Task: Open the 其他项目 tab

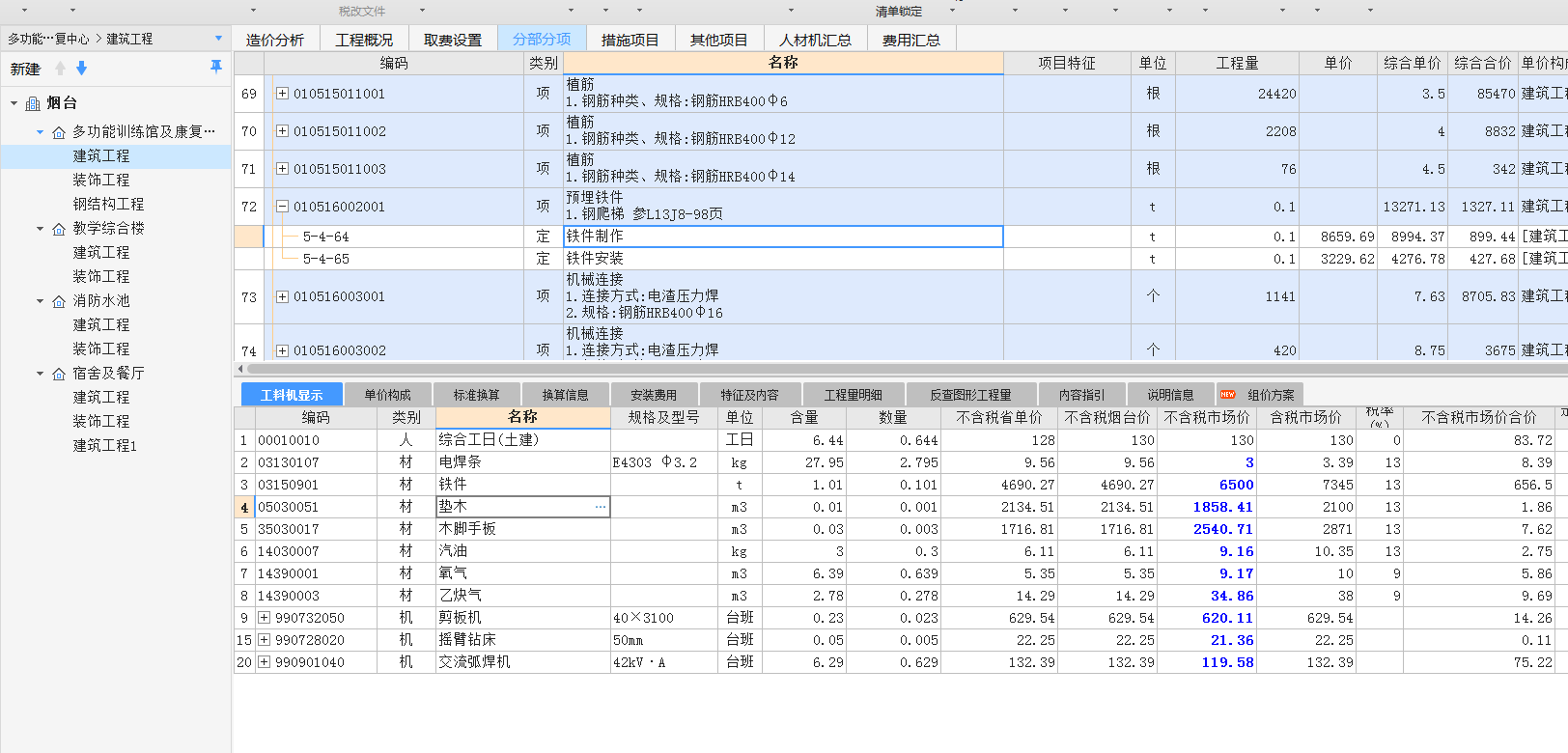Action: (x=719, y=40)
